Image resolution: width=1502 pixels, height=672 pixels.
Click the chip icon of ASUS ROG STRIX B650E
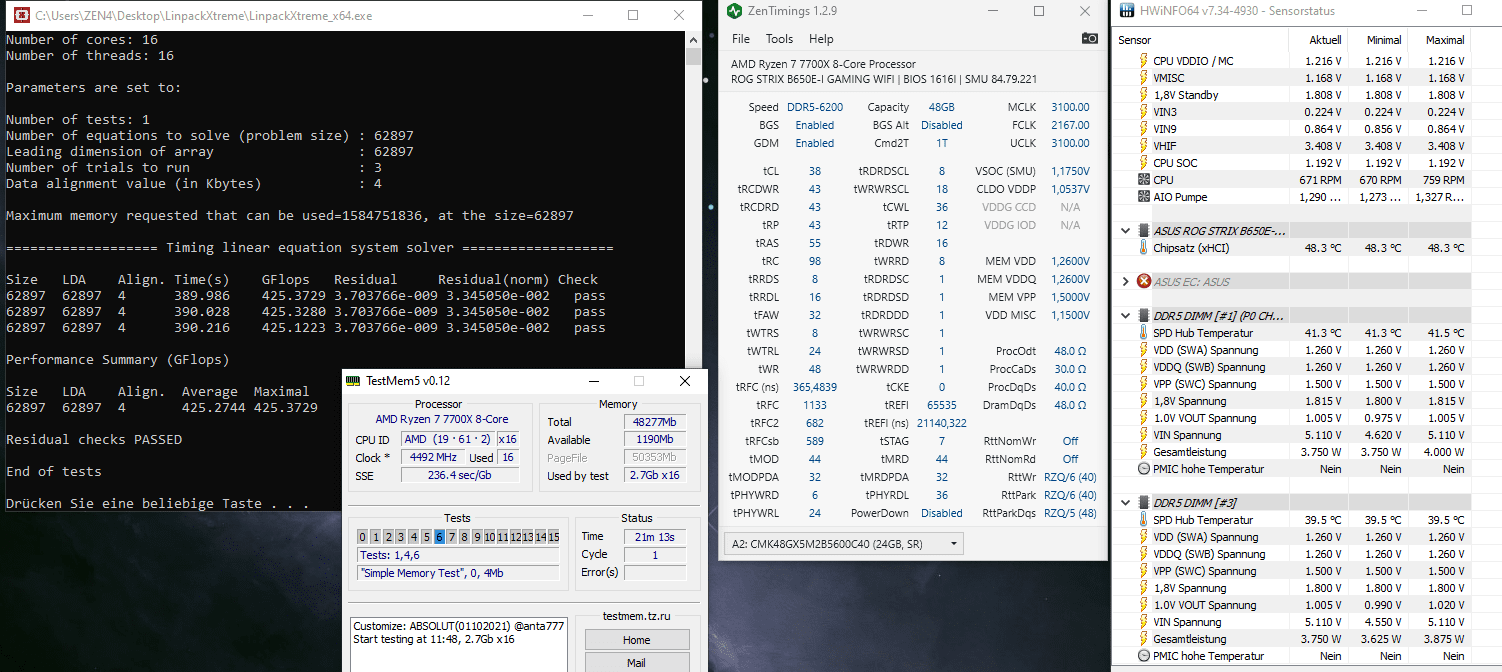pos(1144,231)
